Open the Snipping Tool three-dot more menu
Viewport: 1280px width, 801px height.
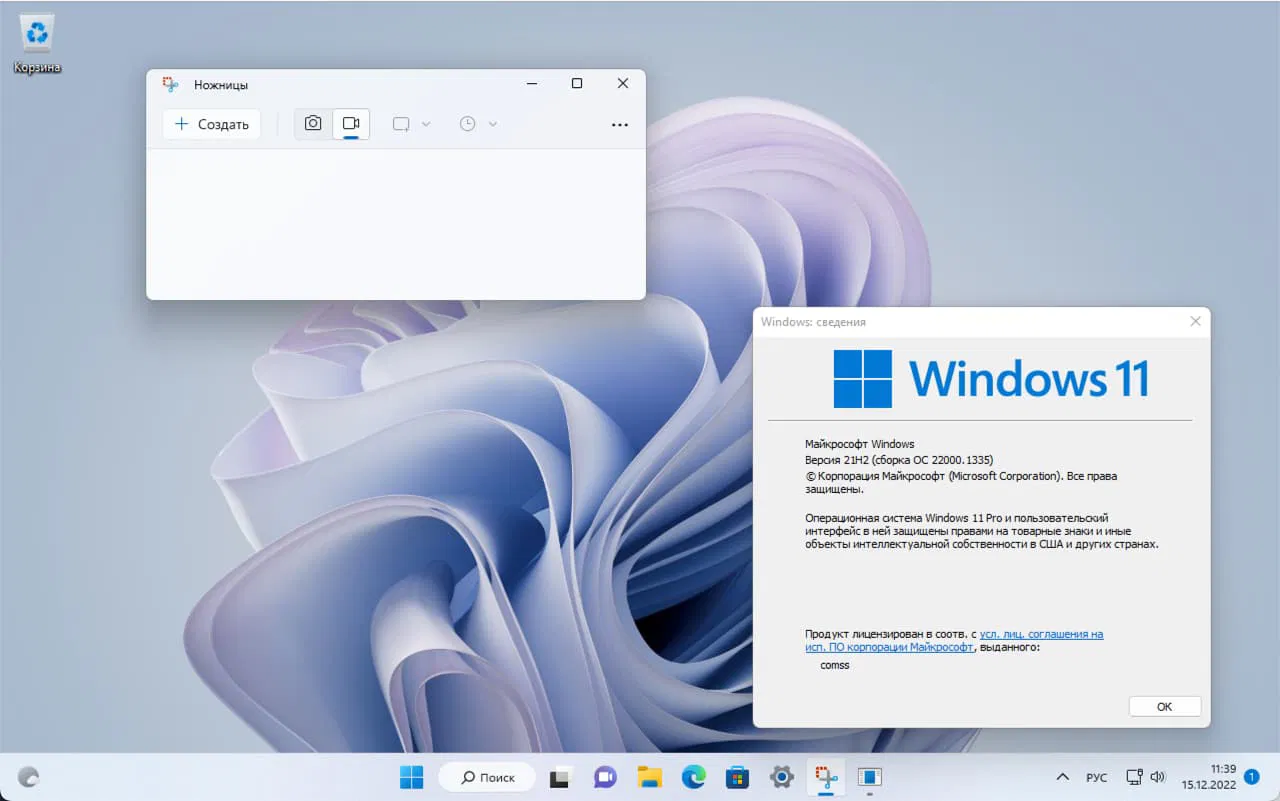[620, 125]
